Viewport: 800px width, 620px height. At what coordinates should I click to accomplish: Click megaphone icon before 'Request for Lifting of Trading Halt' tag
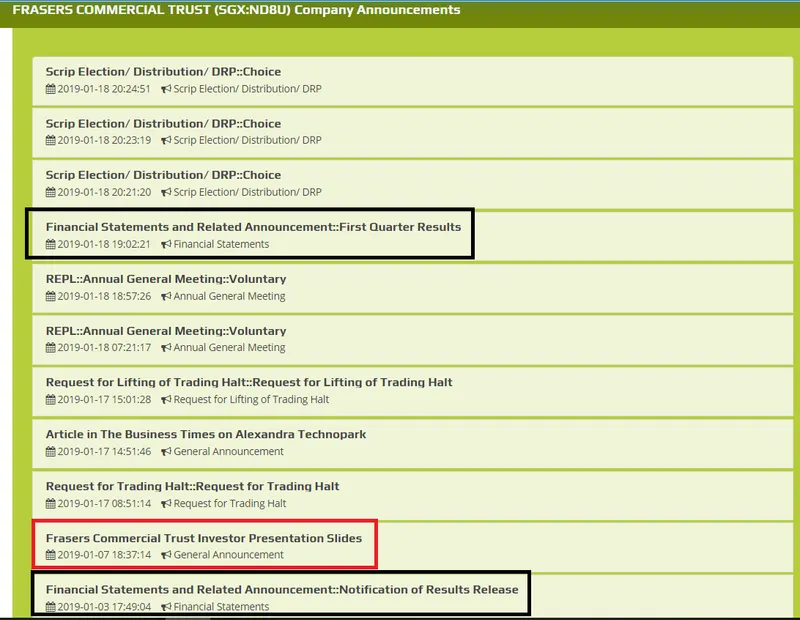(x=166, y=400)
